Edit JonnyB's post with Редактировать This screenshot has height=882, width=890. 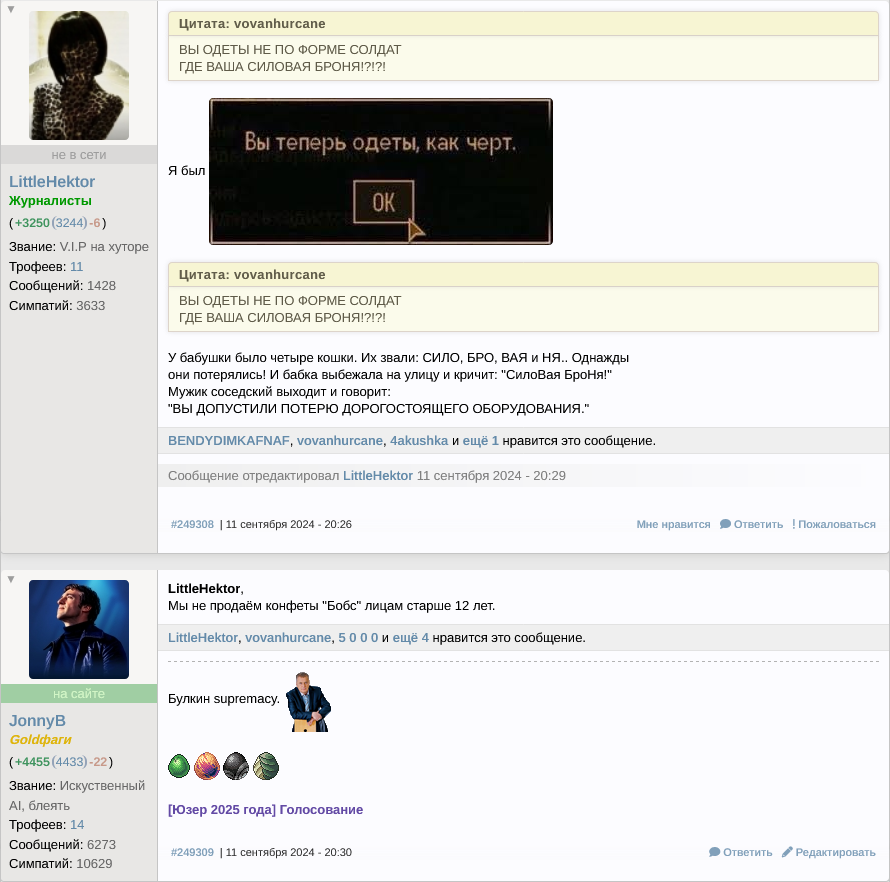coord(828,852)
